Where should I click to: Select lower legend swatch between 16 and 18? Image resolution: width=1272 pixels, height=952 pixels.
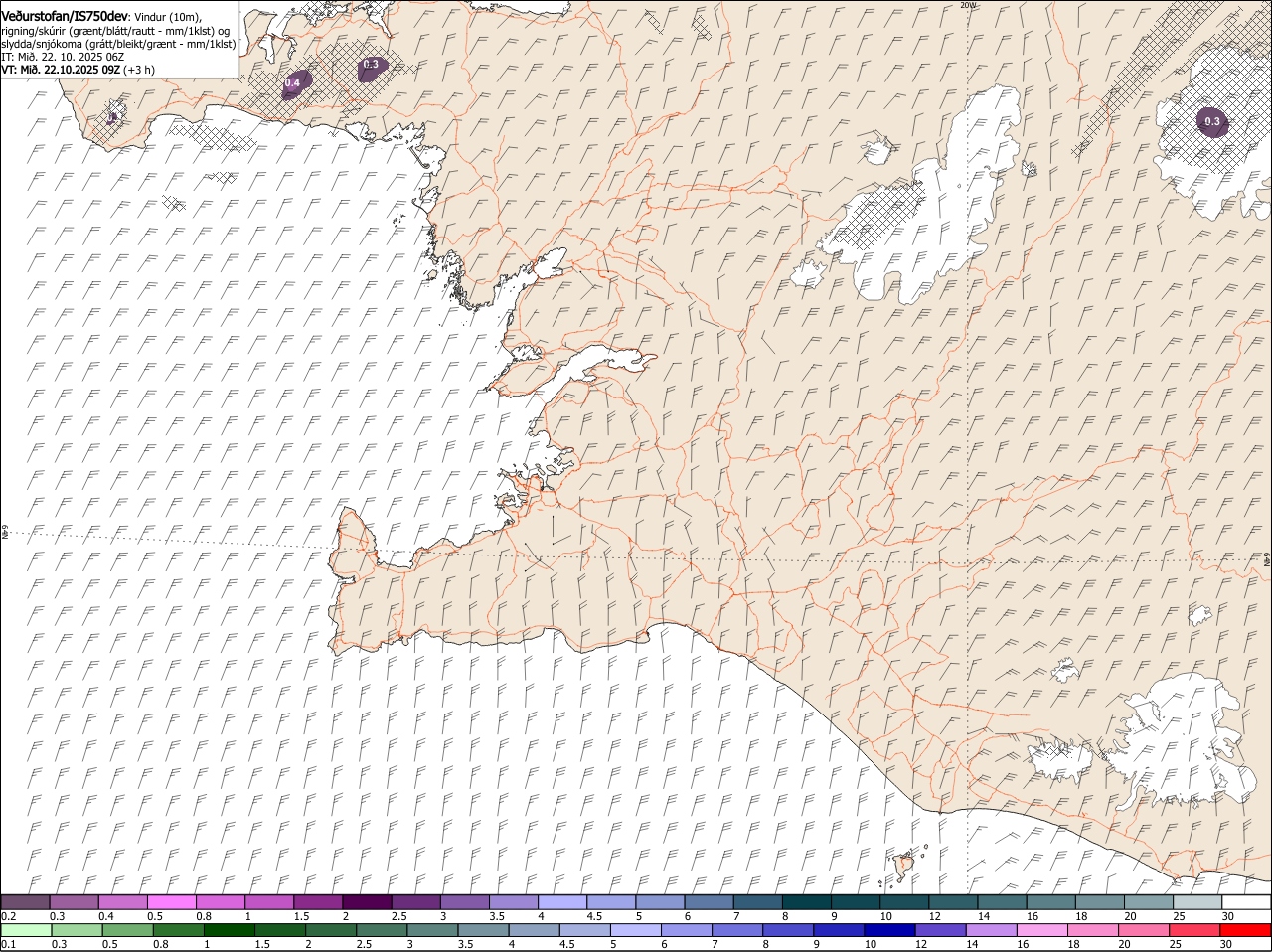[1042, 930]
